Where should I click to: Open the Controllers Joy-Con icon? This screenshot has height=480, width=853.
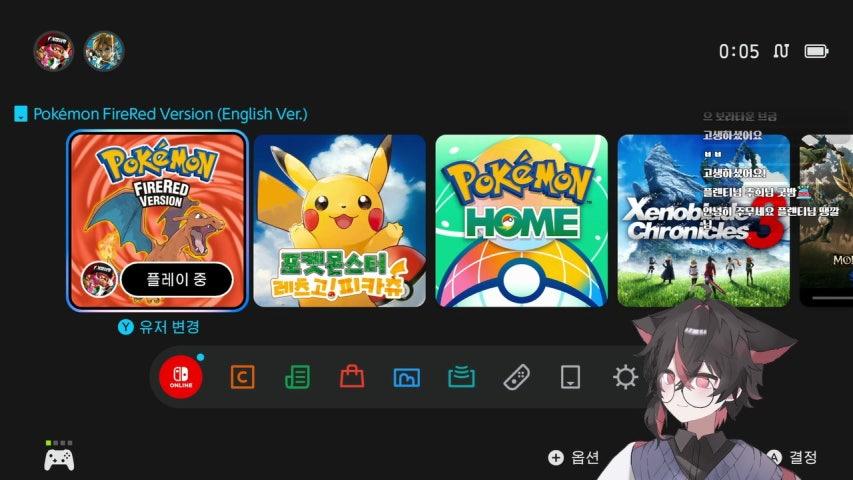[x=516, y=377]
